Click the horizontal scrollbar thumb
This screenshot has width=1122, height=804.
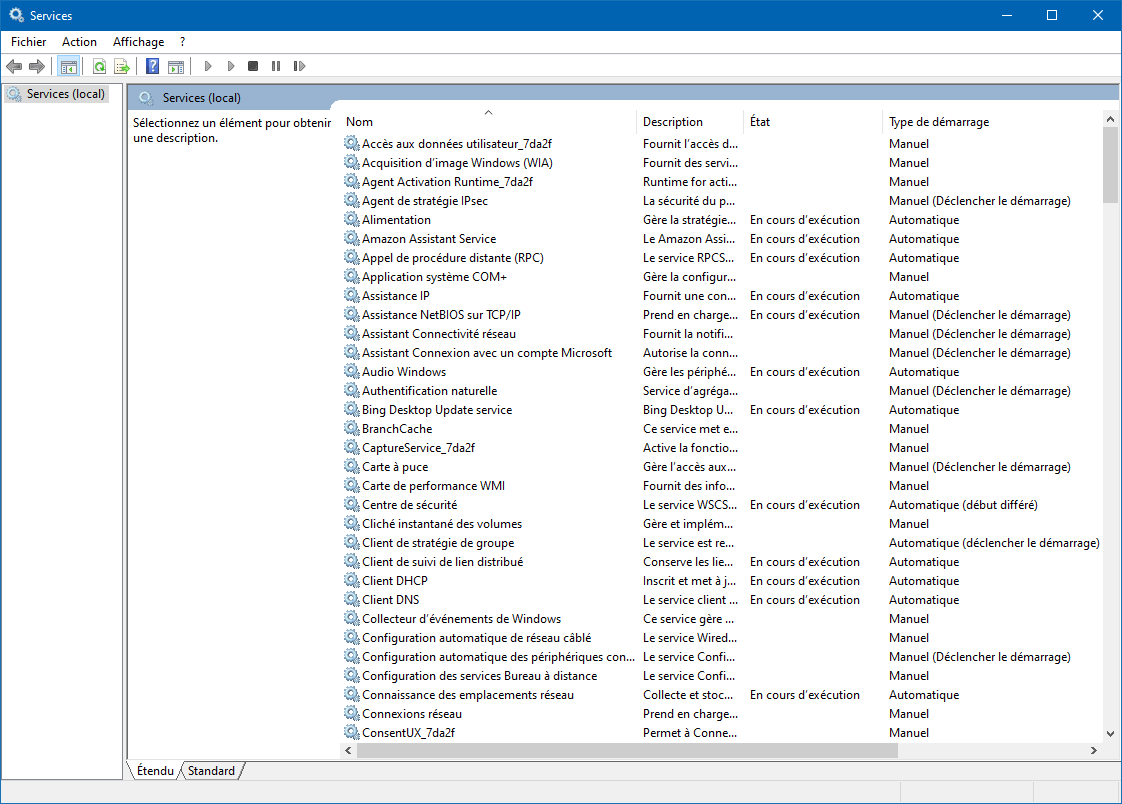(x=627, y=750)
